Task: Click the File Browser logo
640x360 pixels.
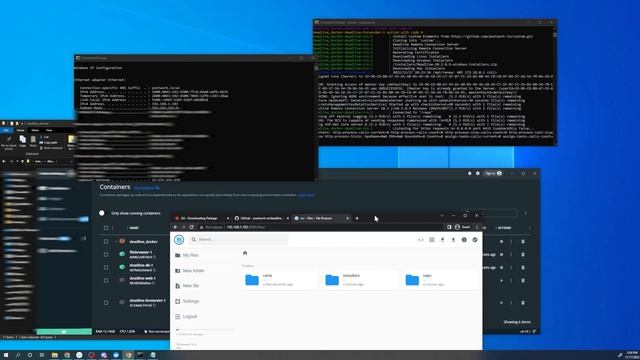Action: 179,240
